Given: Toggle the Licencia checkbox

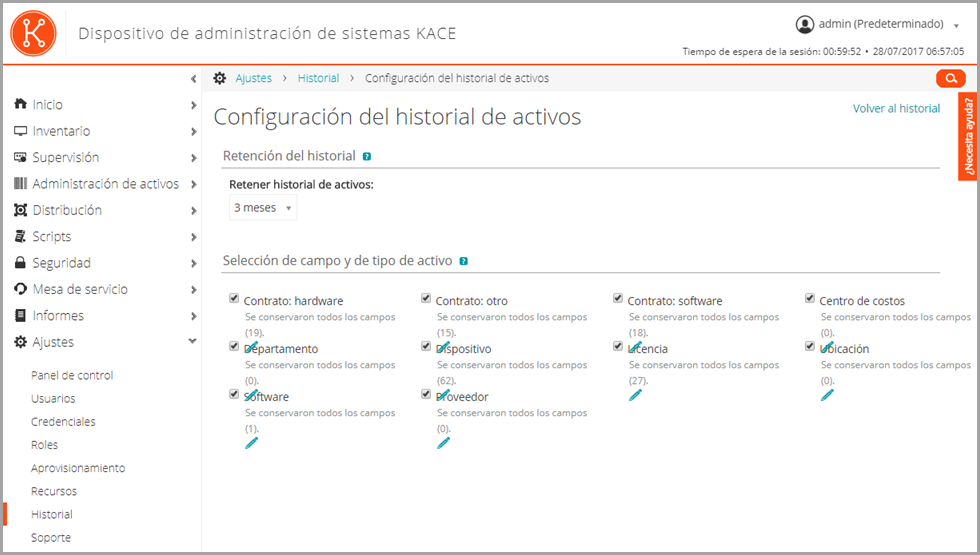Looking at the screenshot, I should click(618, 346).
